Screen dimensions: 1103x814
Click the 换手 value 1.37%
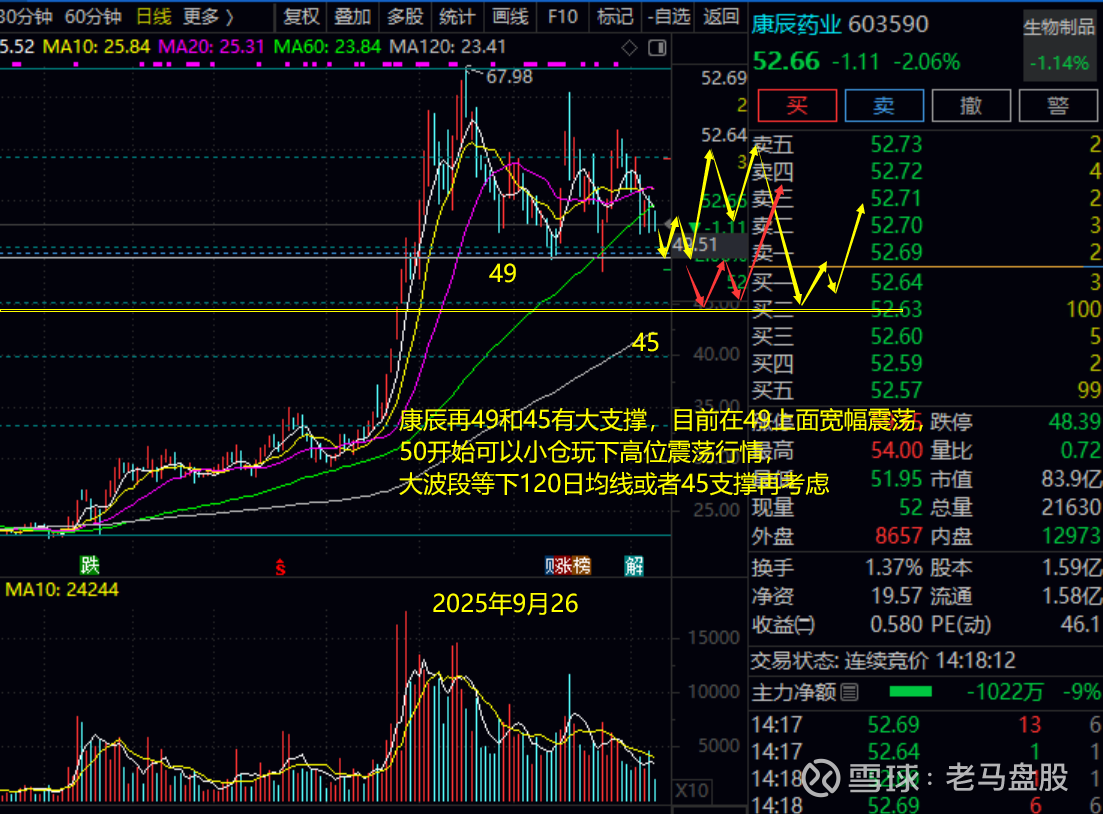[x=893, y=568]
